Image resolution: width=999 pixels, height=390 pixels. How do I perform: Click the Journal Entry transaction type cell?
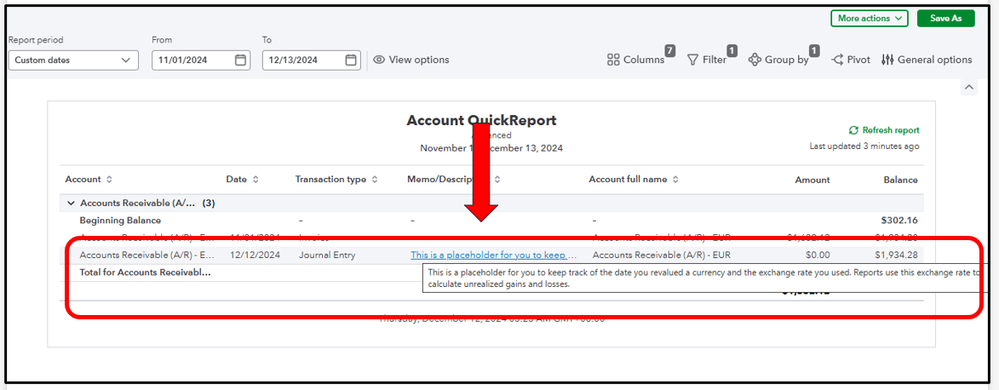pos(327,255)
